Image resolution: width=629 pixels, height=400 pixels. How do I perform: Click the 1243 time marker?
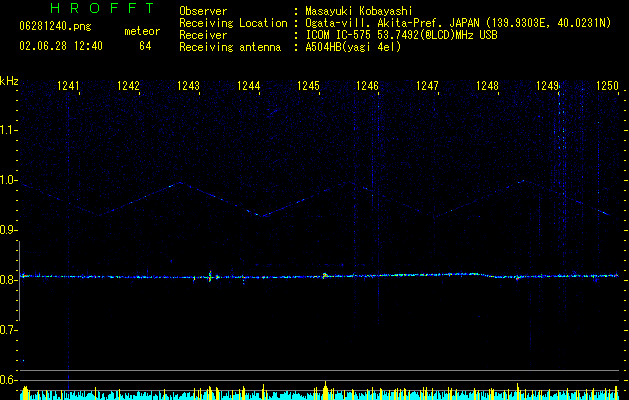[188, 86]
